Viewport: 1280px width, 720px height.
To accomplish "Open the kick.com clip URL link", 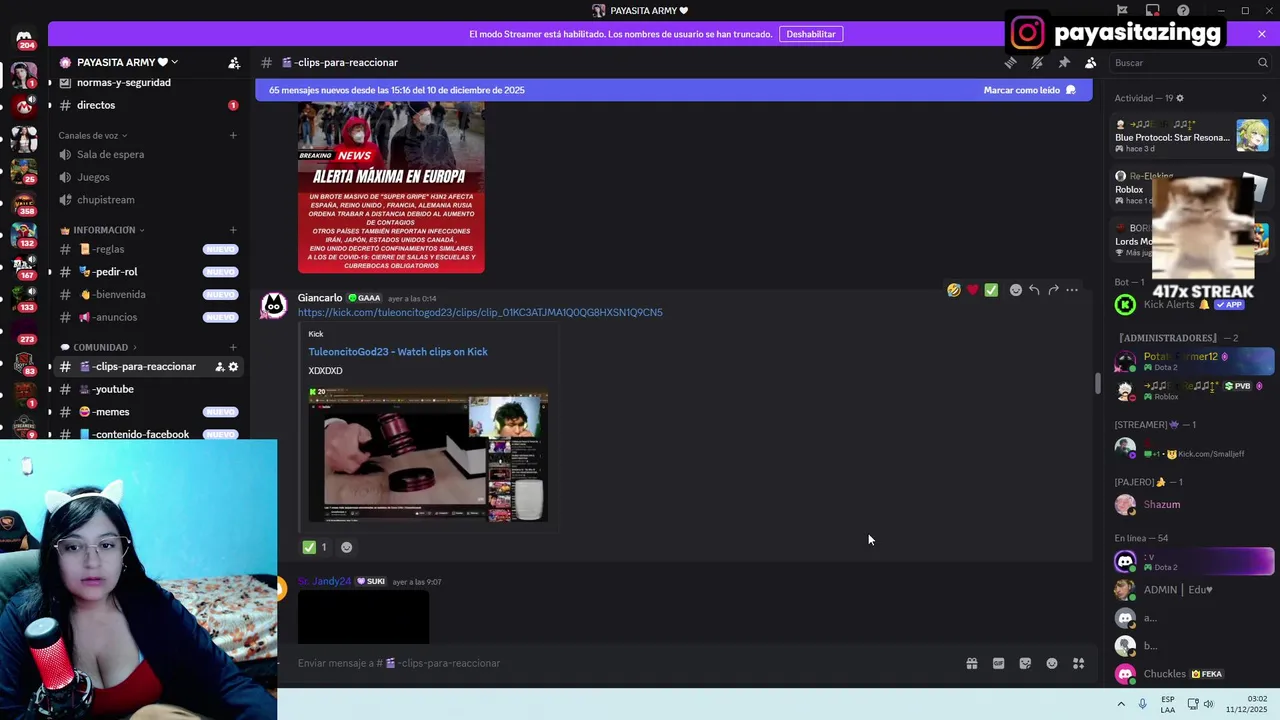I will 480,312.
